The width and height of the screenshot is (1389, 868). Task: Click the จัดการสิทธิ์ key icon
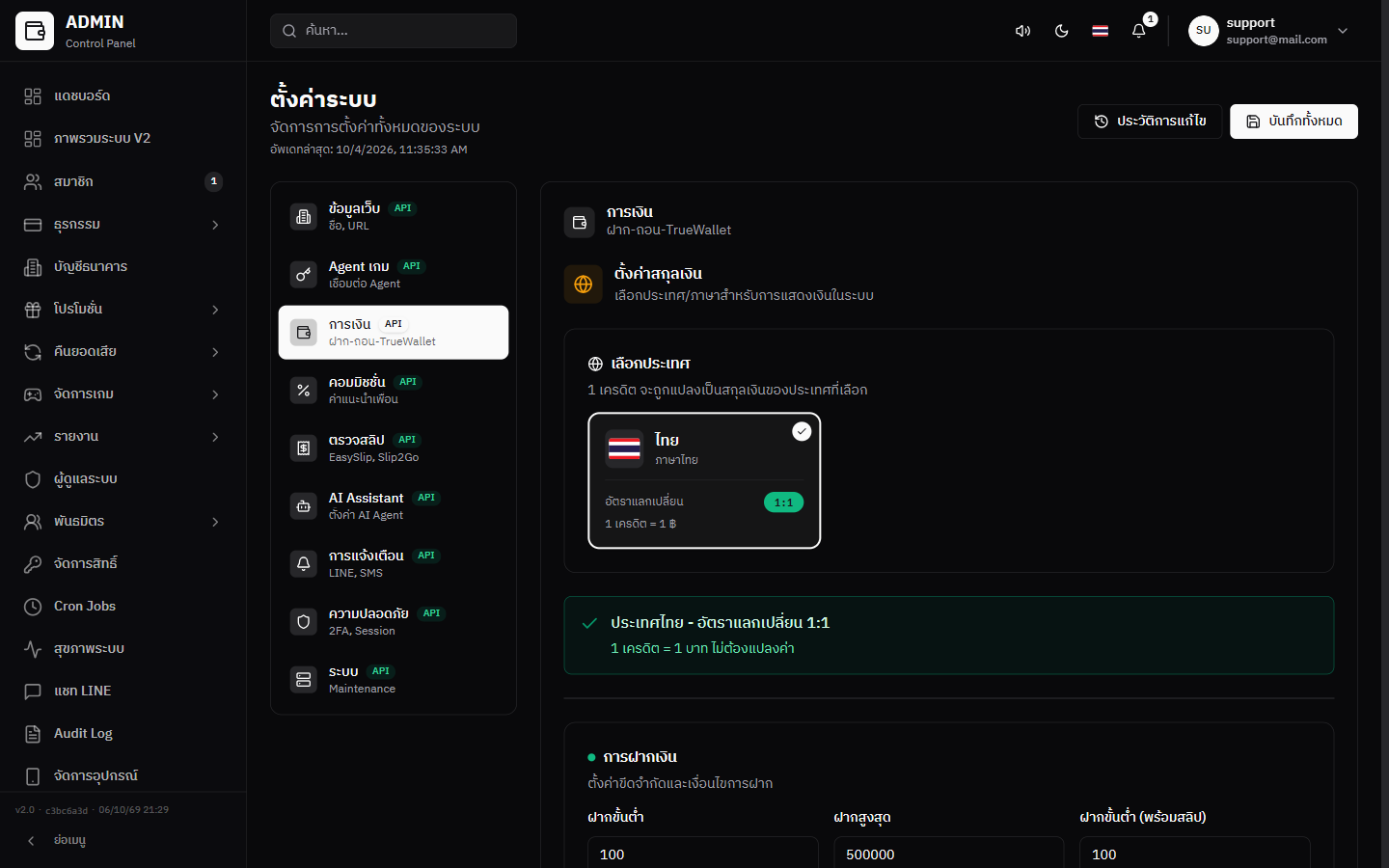pos(33,564)
